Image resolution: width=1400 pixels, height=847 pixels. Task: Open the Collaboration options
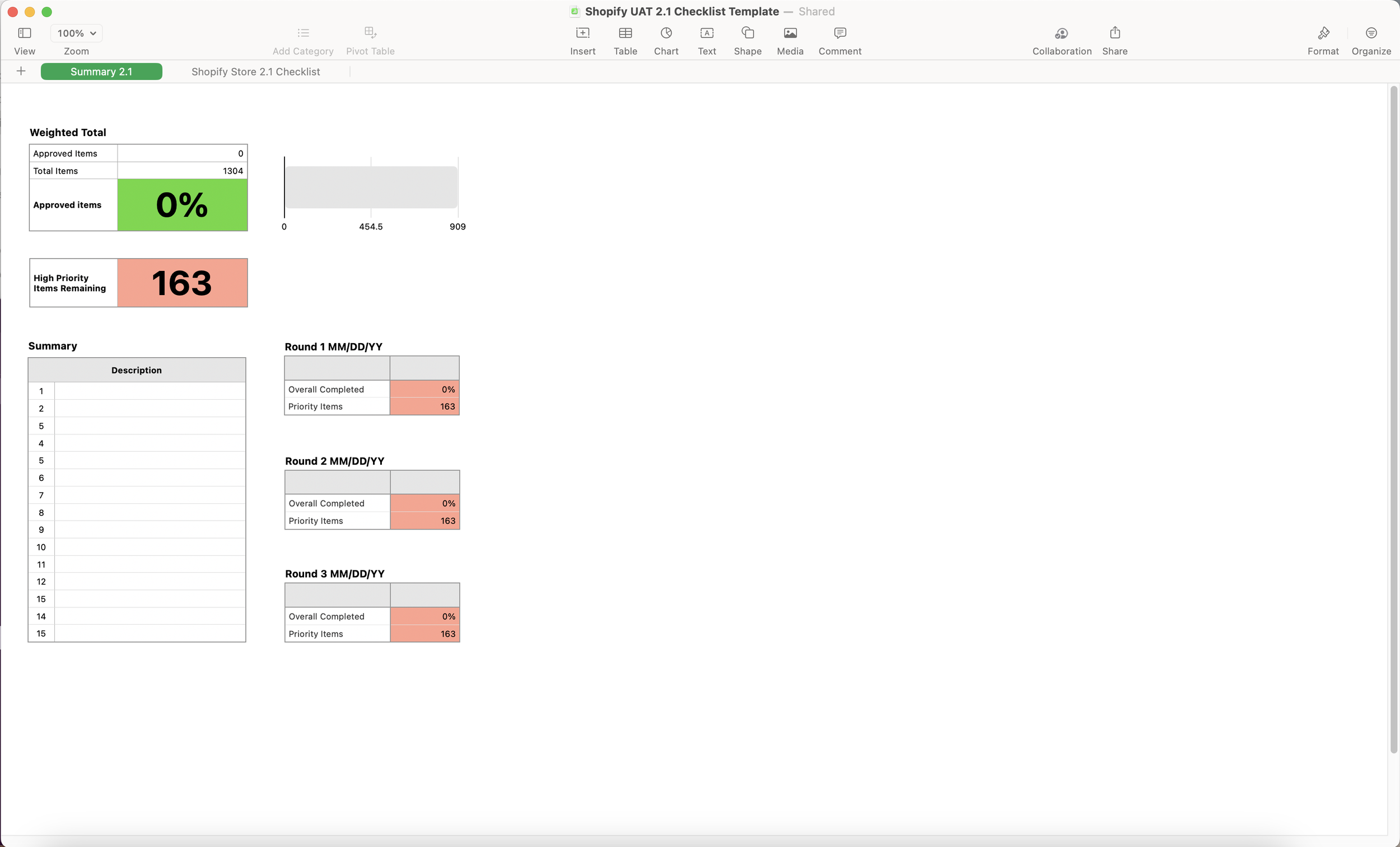click(1061, 33)
